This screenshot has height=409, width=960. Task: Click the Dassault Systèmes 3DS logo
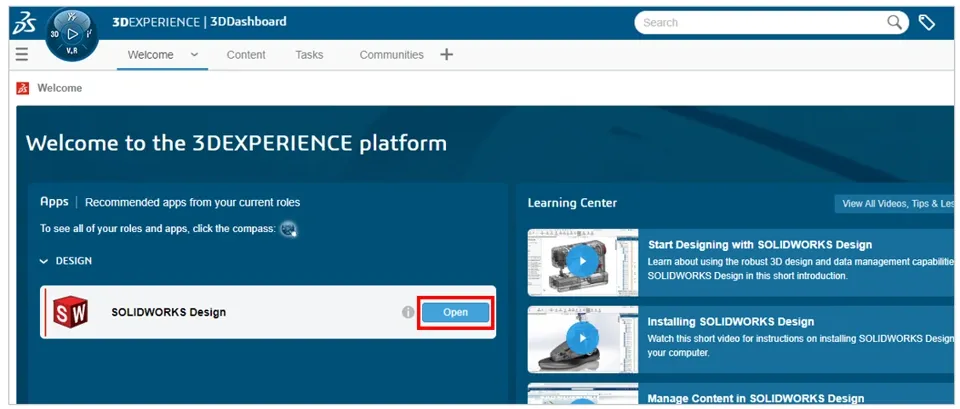point(24,24)
